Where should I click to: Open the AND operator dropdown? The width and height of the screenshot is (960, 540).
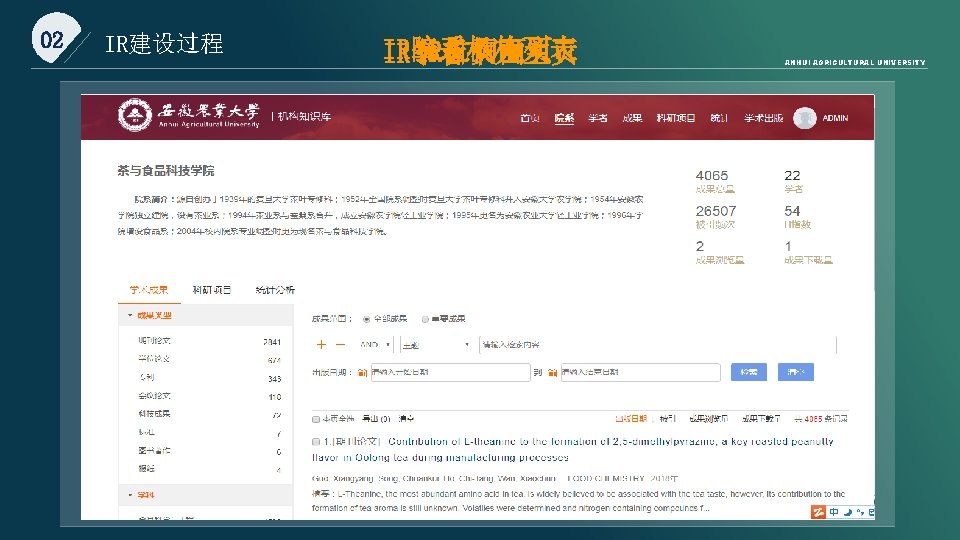click(375, 345)
